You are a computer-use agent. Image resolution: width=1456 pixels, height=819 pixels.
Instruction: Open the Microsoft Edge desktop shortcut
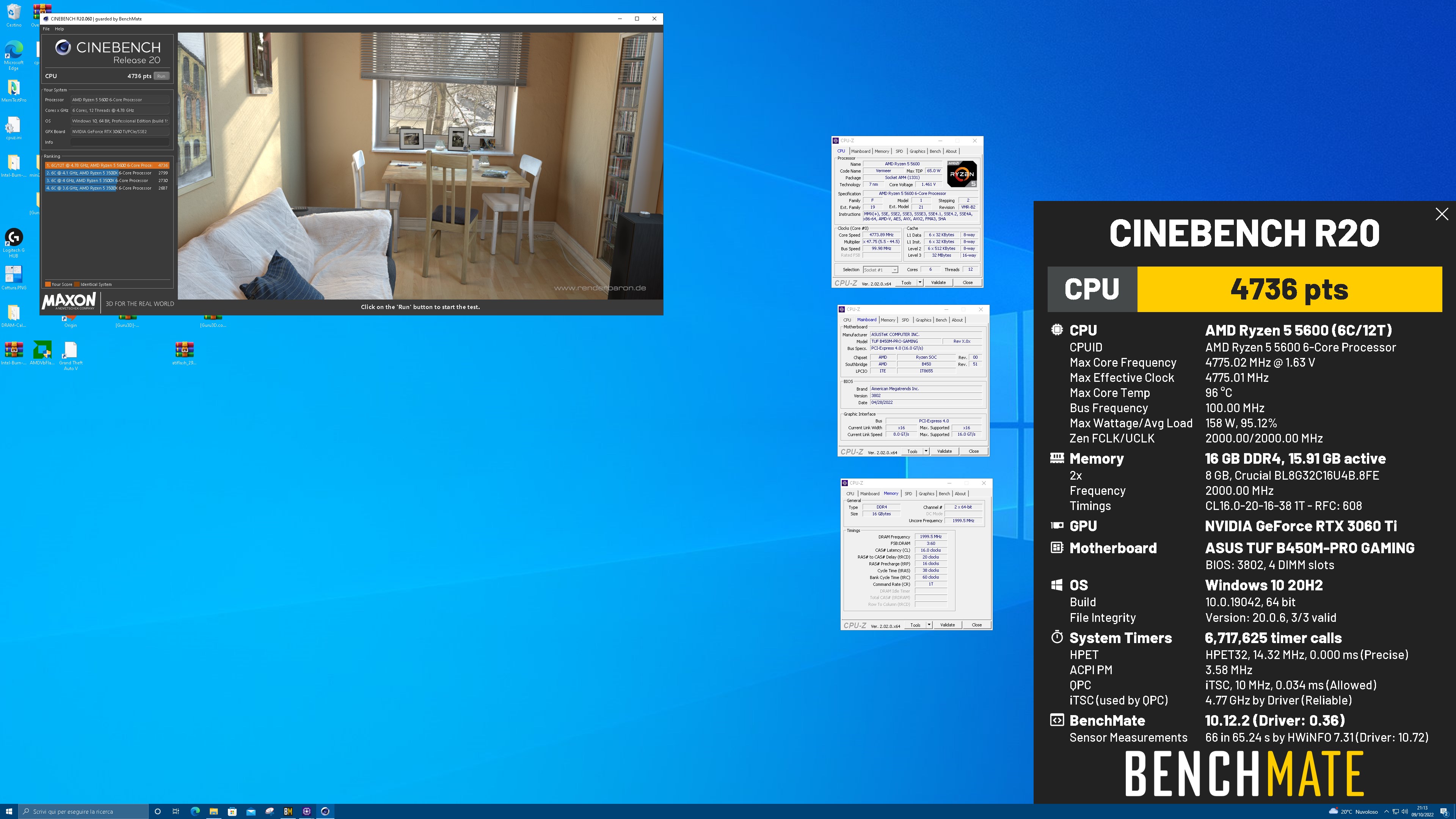tap(14, 55)
